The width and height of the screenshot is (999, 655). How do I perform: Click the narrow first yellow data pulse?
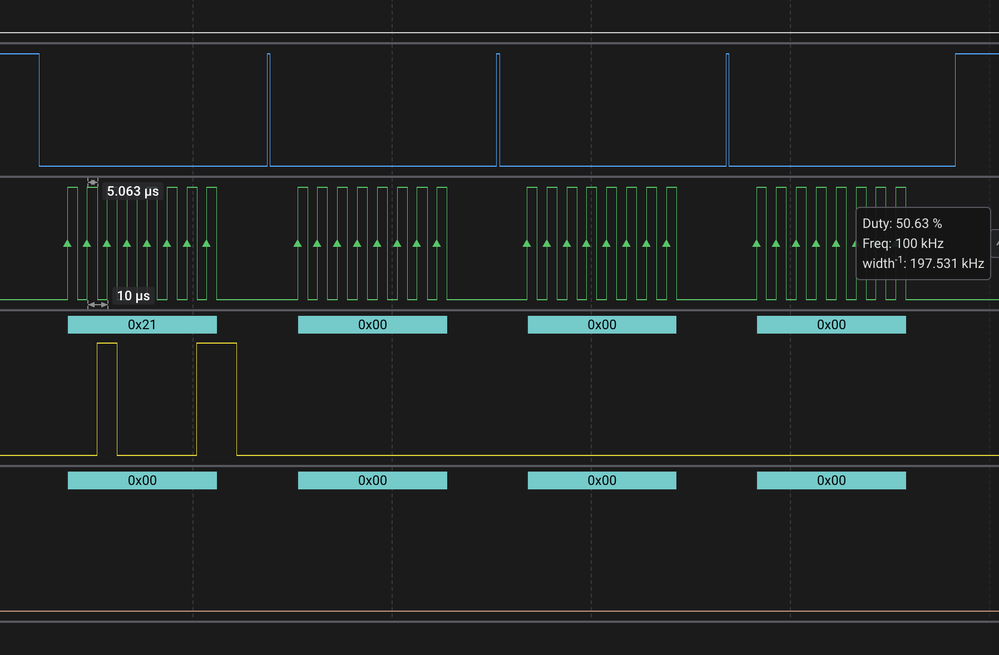point(107,399)
